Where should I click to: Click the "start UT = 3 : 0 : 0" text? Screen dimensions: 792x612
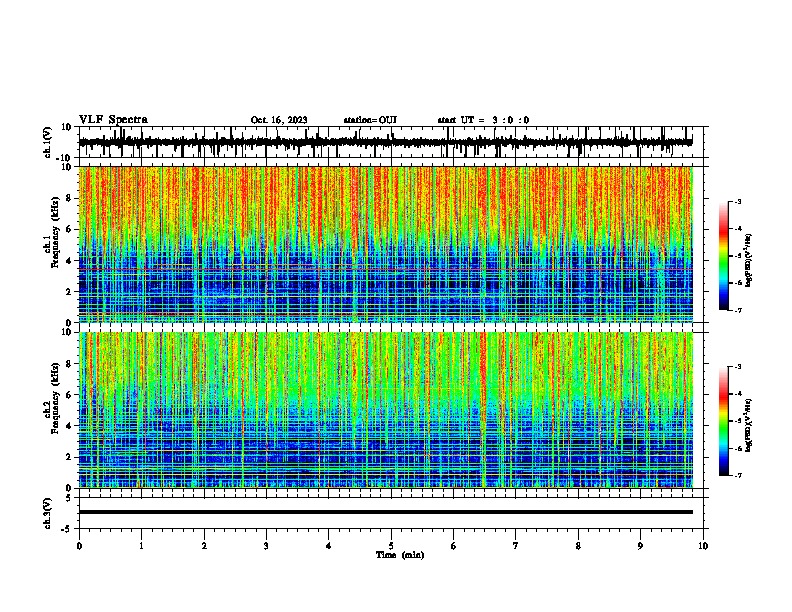(483, 120)
